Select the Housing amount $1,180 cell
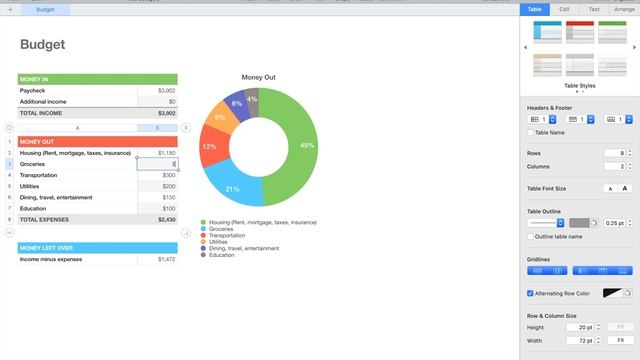Viewport: 640px width, 360px height. pyautogui.click(x=158, y=153)
